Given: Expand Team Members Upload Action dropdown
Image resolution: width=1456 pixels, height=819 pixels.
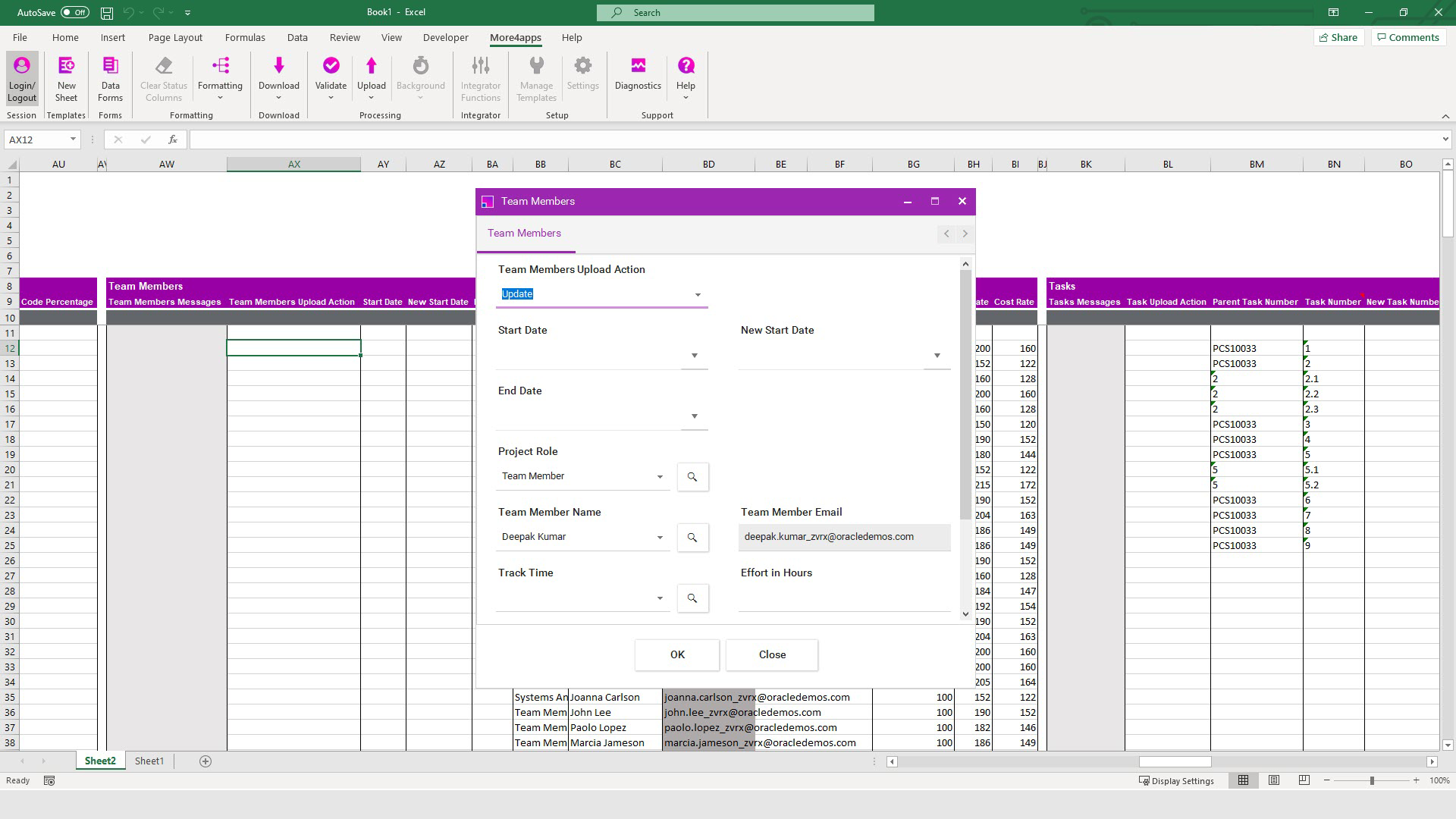Looking at the screenshot, I should 698,295.
